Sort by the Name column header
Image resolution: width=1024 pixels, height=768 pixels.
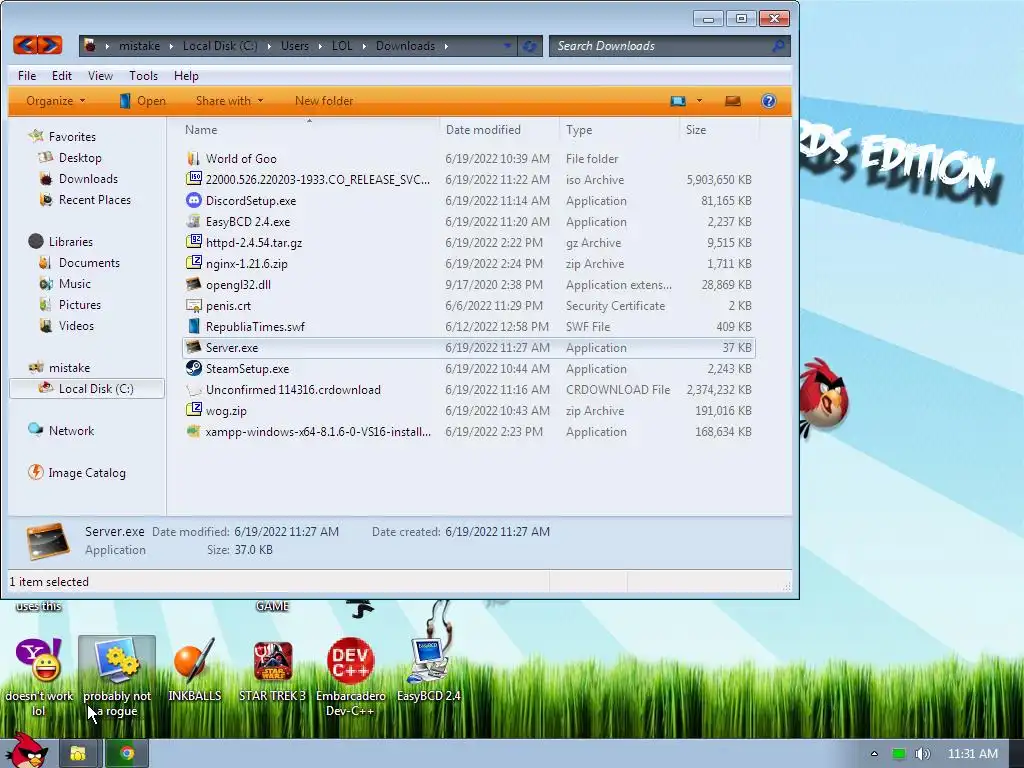(308, 129)
